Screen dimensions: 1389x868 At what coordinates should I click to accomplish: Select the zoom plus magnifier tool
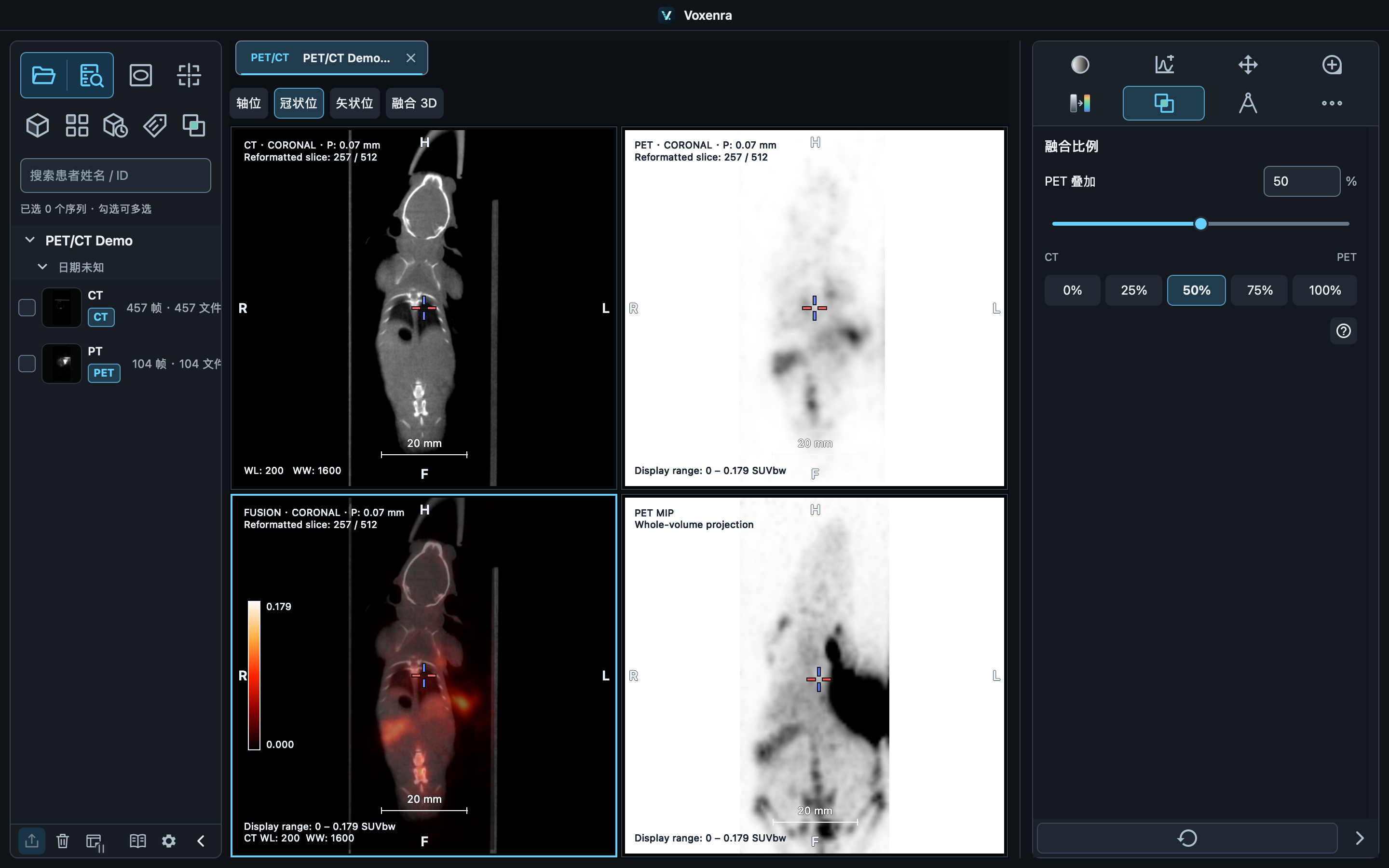coord(1332,64)
